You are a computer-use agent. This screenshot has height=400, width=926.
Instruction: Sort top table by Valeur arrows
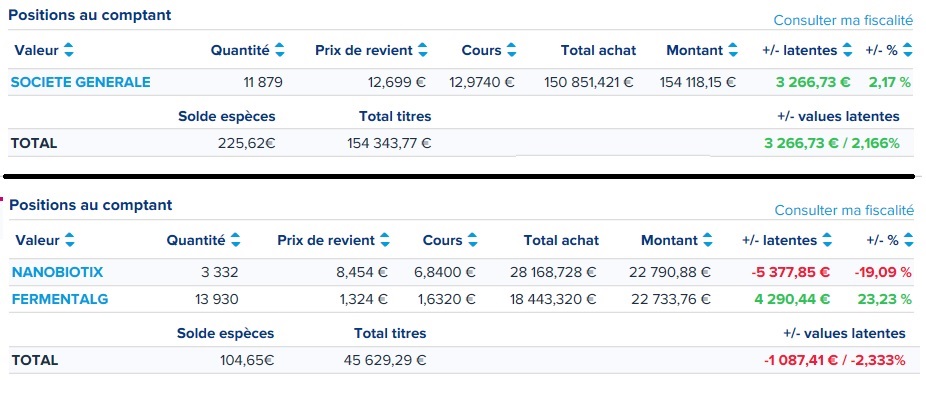coord(69,50)
